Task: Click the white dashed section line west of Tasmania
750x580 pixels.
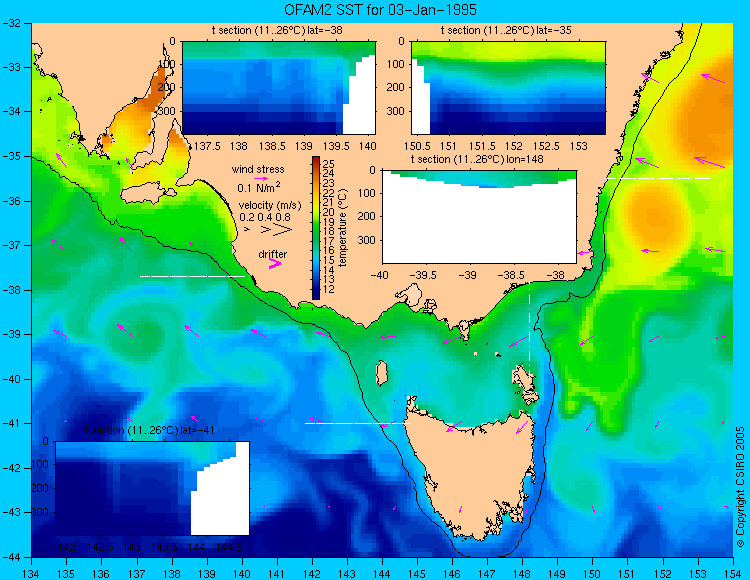Action: click(x=357, y=423)
